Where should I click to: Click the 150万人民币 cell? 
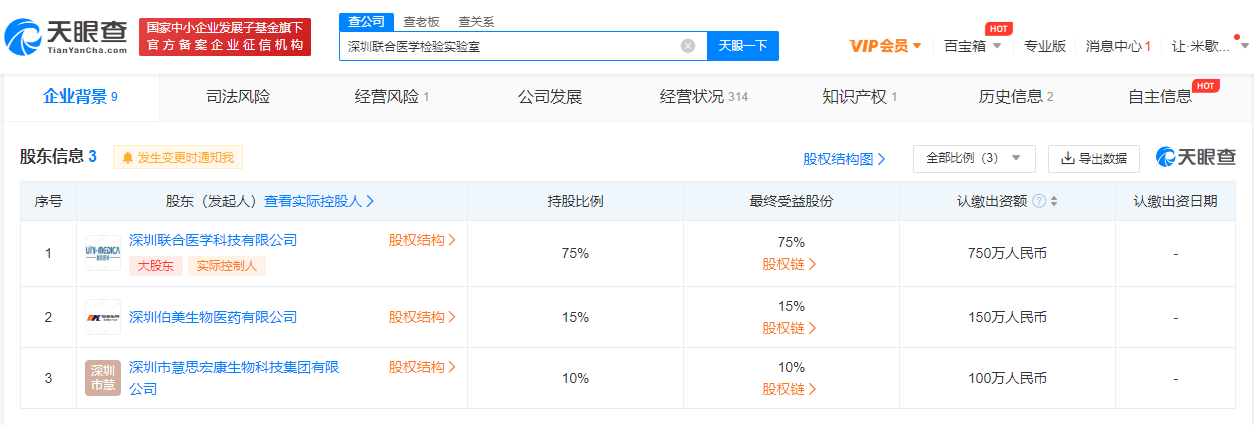coord(1007,317)
